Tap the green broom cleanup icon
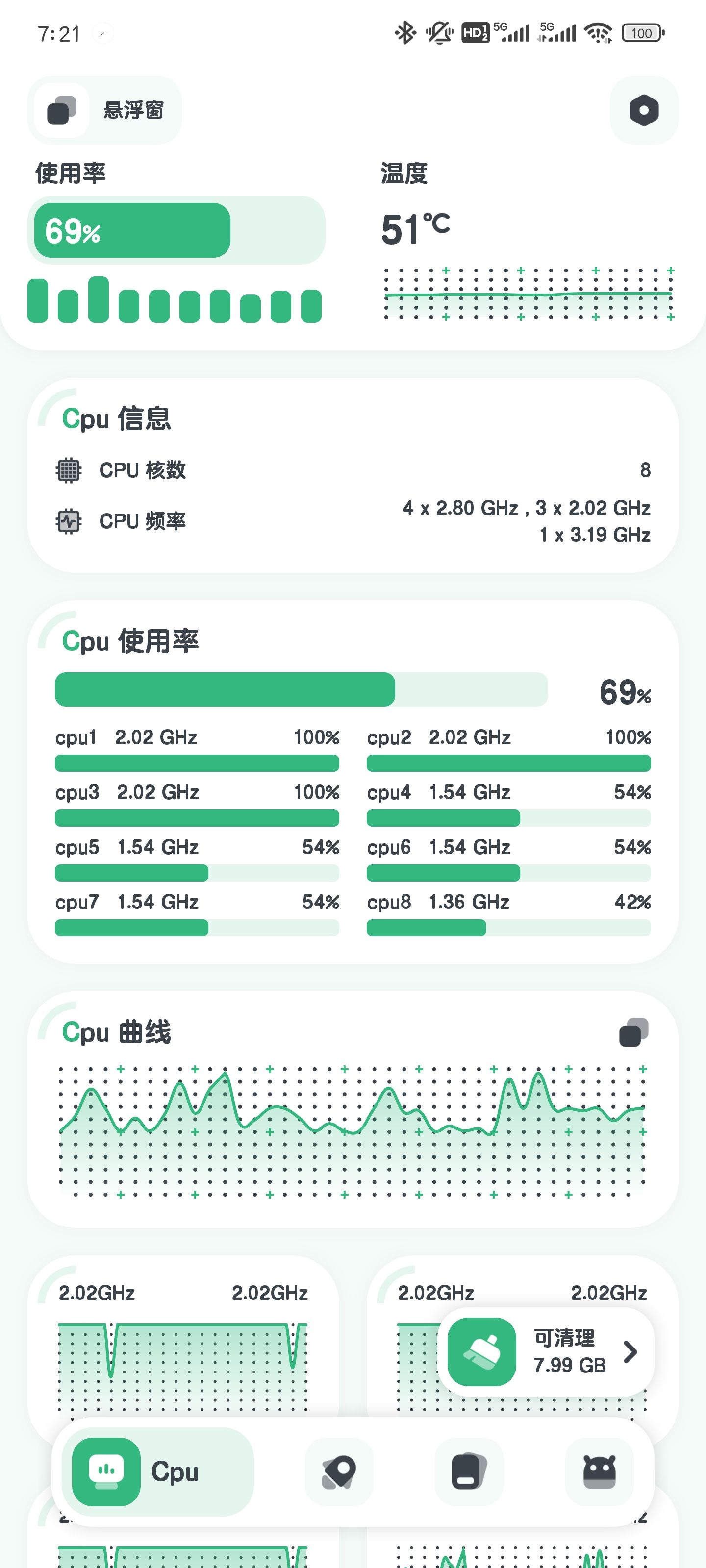This screenshot has height=1568, width=706. pos(482,1351)
